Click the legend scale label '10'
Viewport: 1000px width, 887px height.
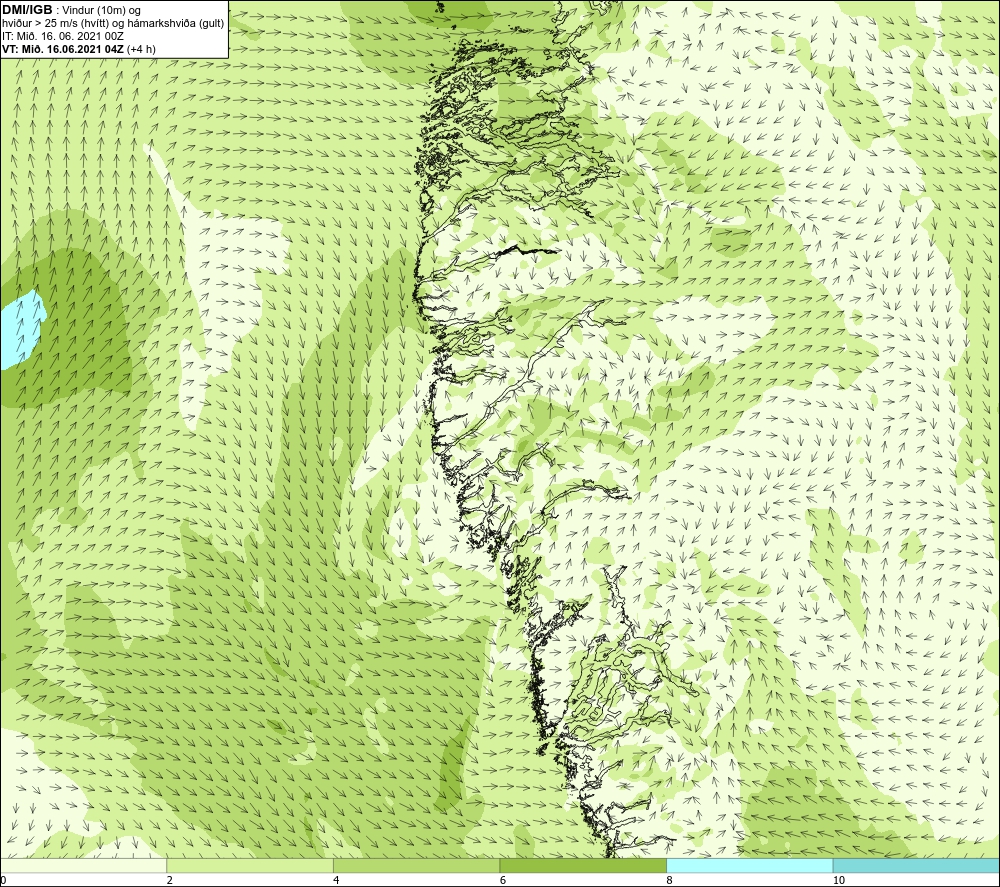click(839, 880)
